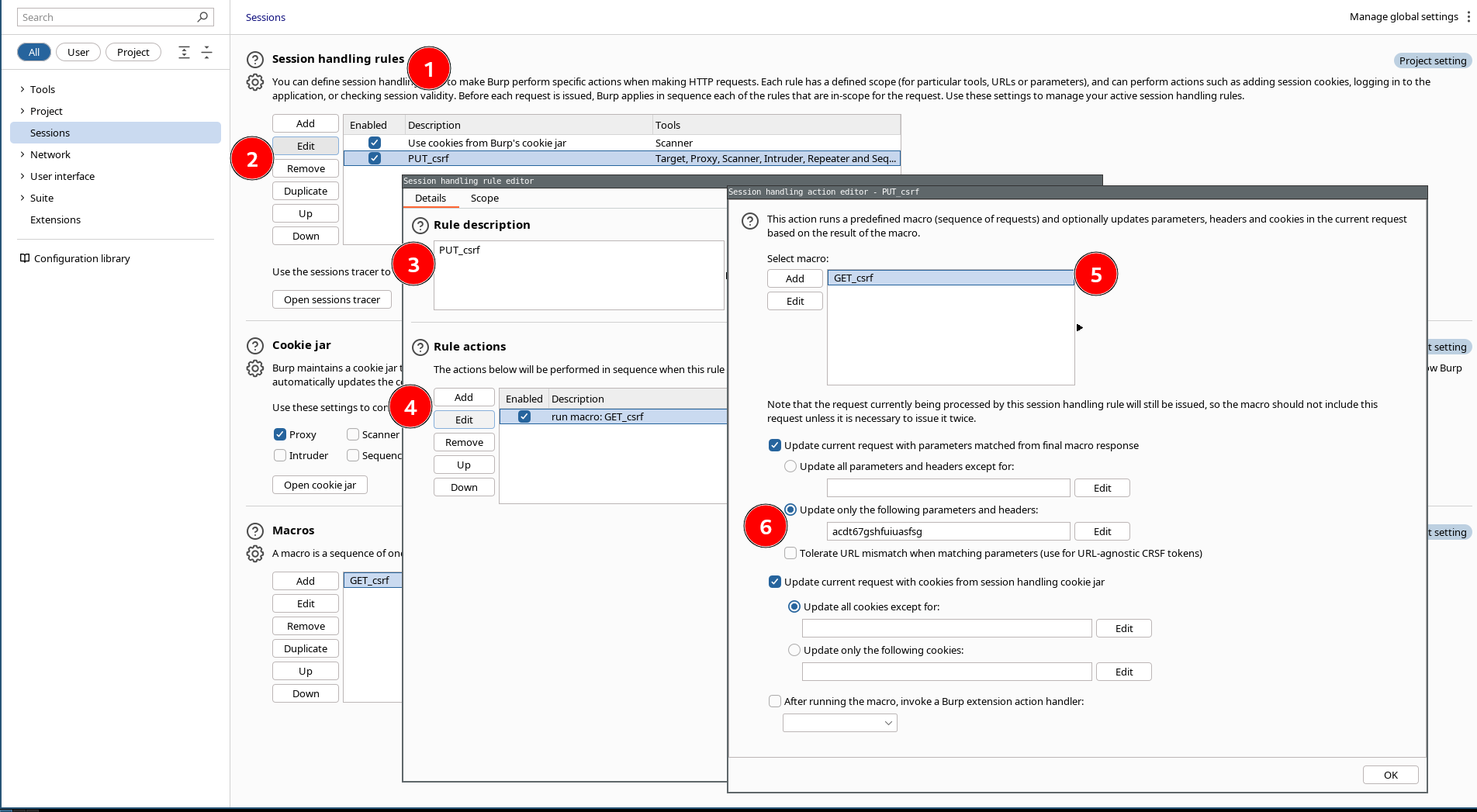Click the Macros gear icon
Image resolution: width=1477 pixels, height=812 pixels.
[x=255, y=553]
